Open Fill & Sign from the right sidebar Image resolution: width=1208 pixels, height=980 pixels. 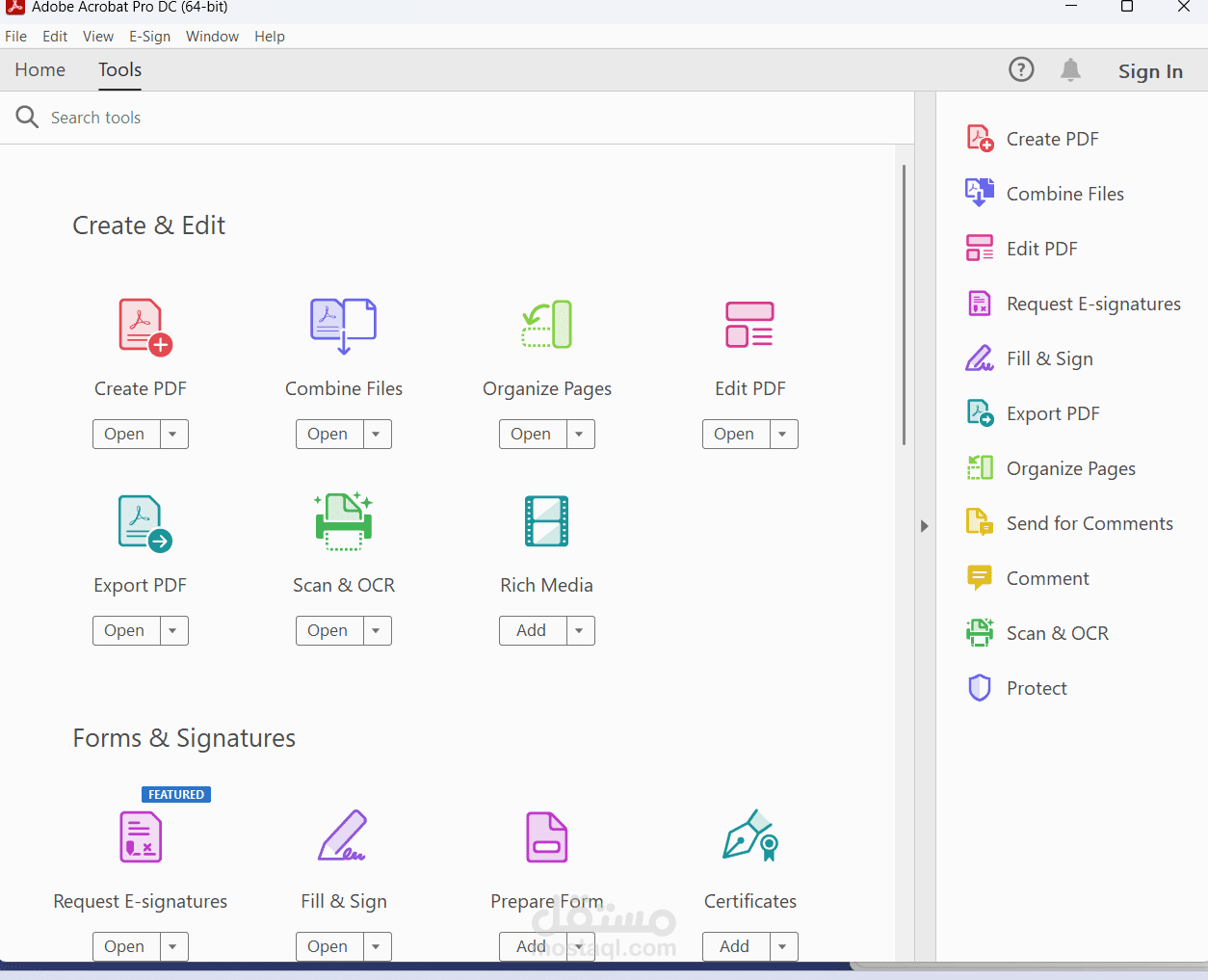[x=1029, y=358]
